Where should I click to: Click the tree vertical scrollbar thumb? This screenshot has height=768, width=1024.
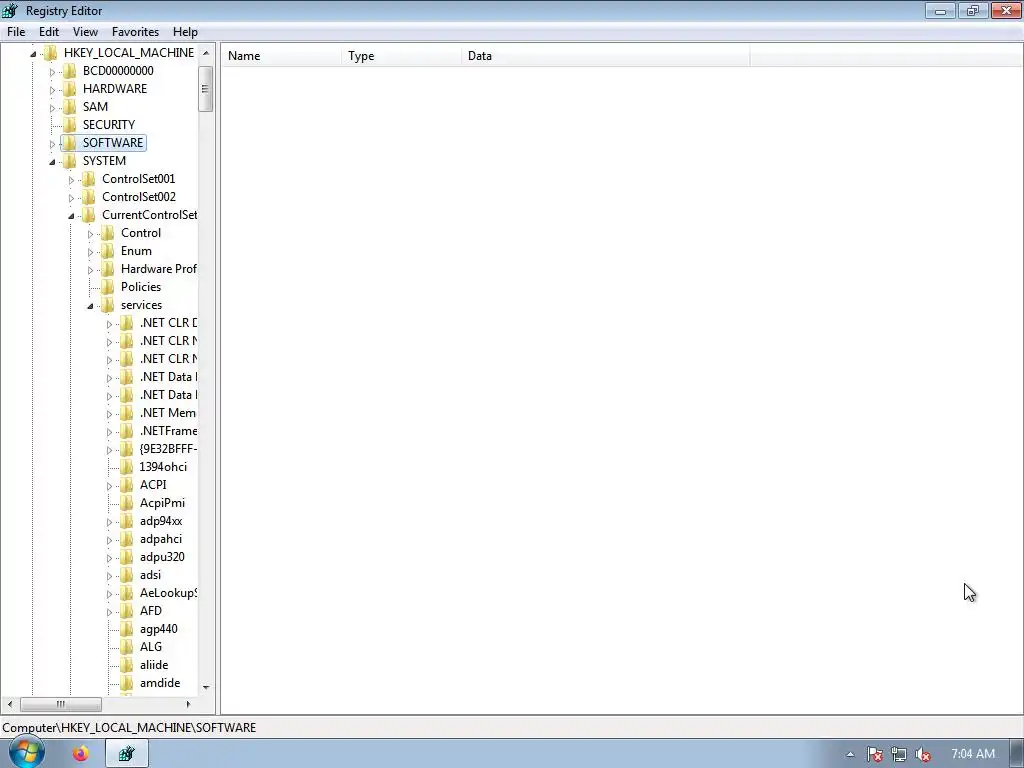[x=206, y=89]
